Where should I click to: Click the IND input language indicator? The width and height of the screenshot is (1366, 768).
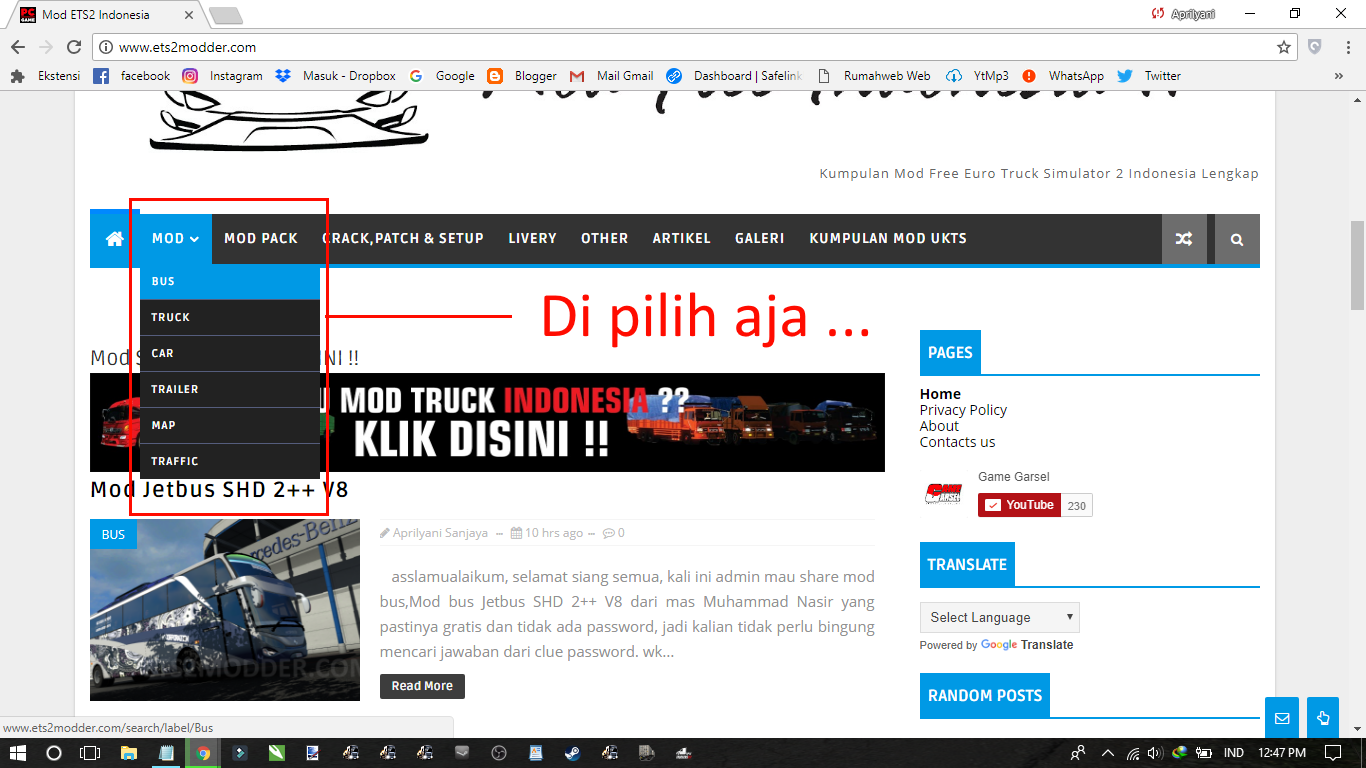pos(1234,753)
